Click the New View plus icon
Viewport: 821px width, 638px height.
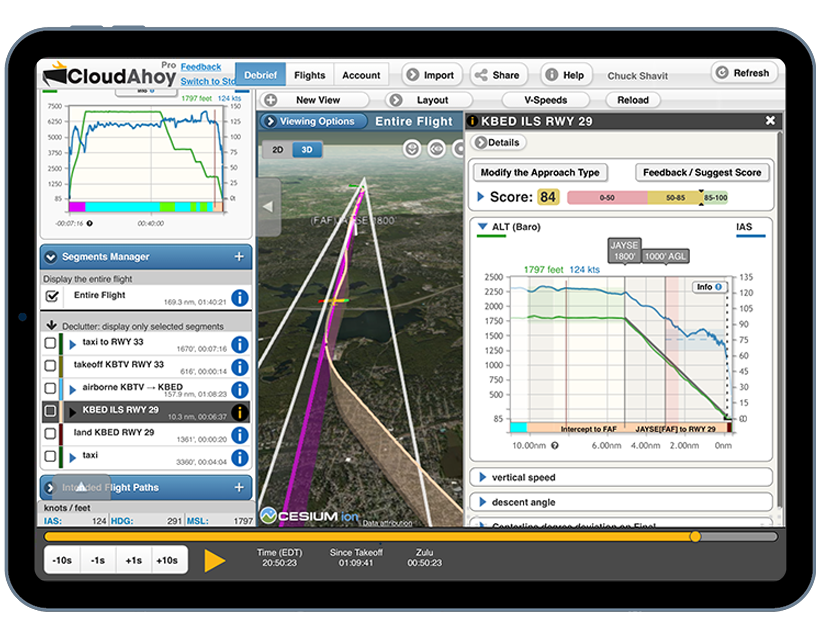271,100
